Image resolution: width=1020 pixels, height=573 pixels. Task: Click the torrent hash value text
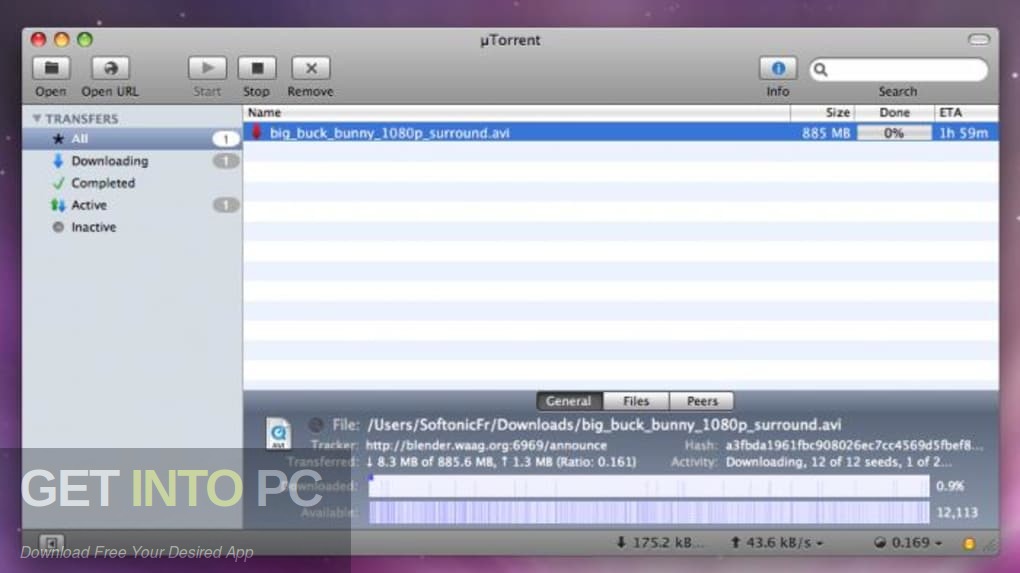(854, 446)
